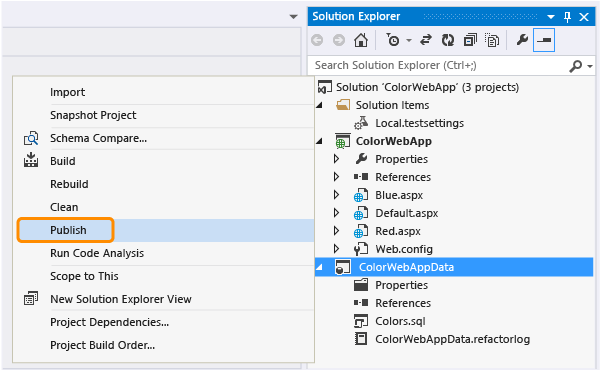
Task: Click the Build icon in menu
Action: coord(31,160)
